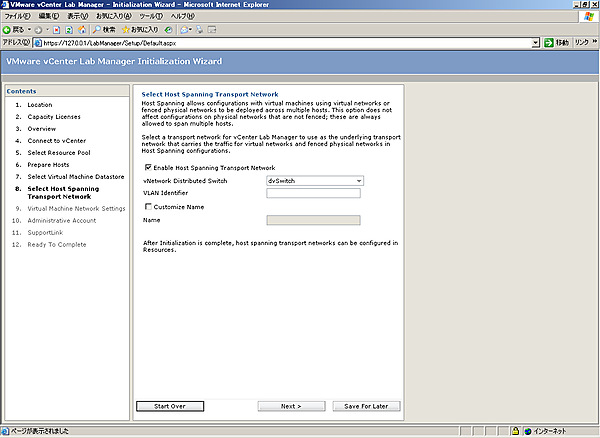This screenshot has width=600, height=438.
Task: Click the disabled Name text field
Action: (x=313, y=220)
